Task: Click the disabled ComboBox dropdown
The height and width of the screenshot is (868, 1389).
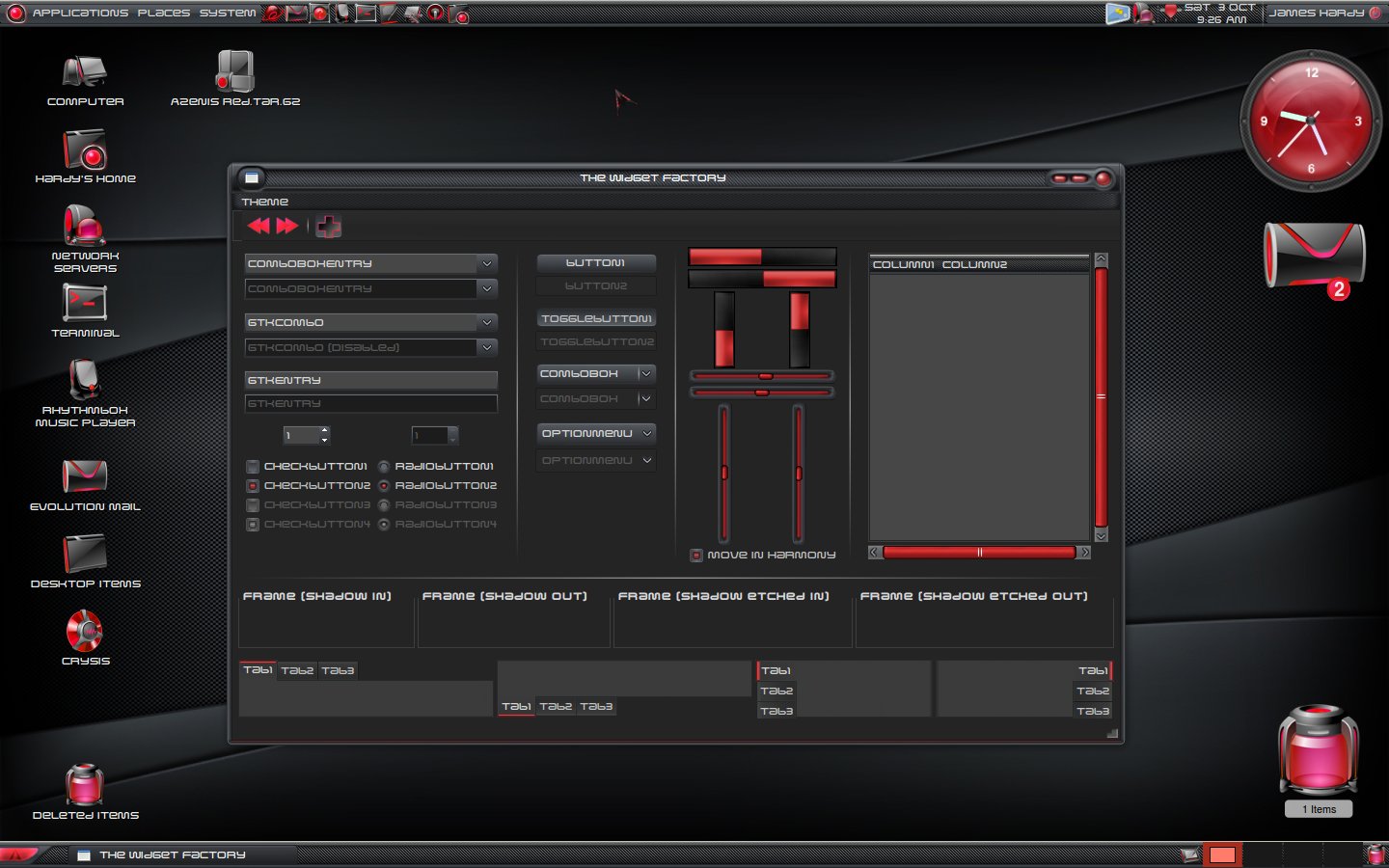Action: 596,398
